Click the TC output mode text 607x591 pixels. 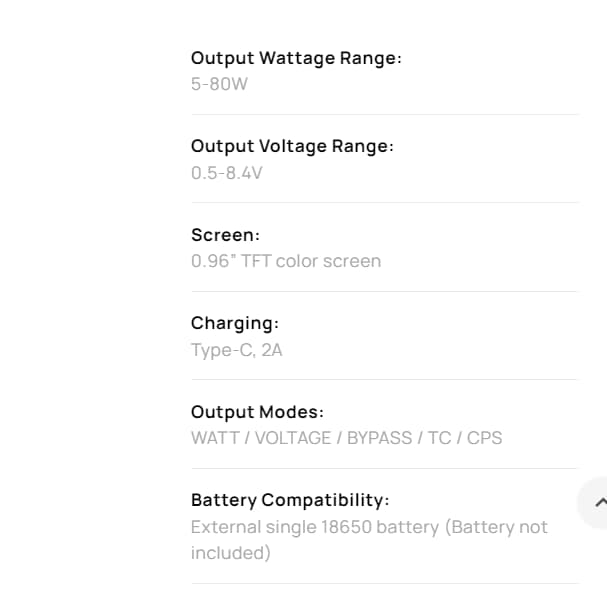[x=439, y=438]
